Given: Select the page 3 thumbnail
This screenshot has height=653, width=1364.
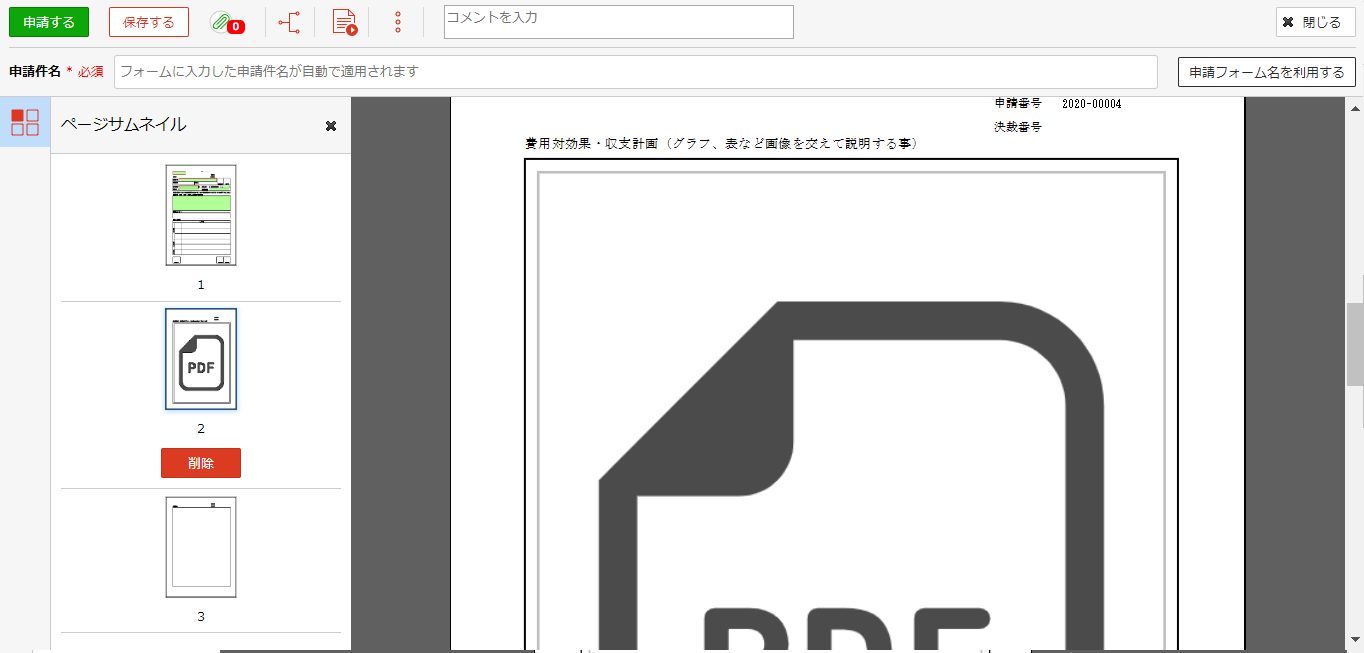Looking at the screenshot, I should [201, 547].
